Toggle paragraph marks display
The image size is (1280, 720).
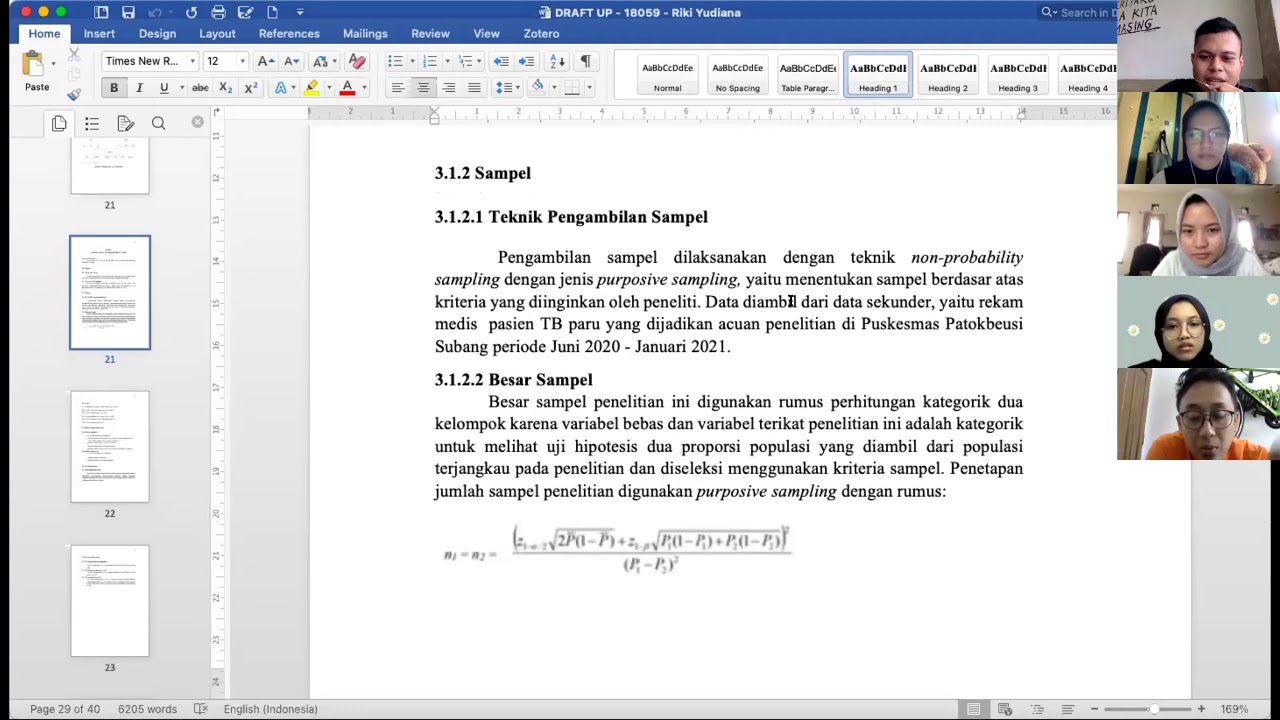585,61
